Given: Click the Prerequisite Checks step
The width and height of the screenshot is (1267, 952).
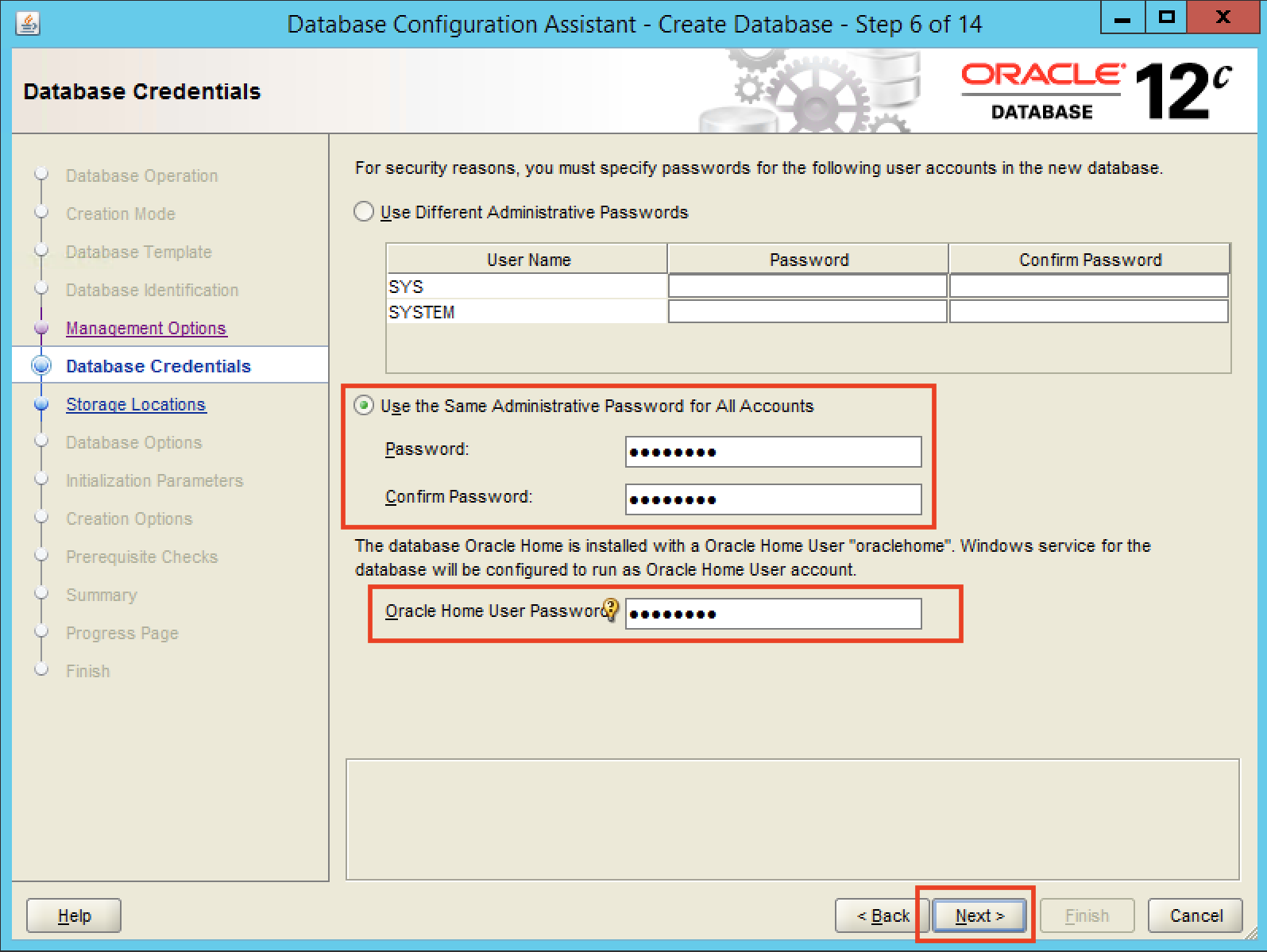Looking at the screenshot, I should tap(141, 557).
